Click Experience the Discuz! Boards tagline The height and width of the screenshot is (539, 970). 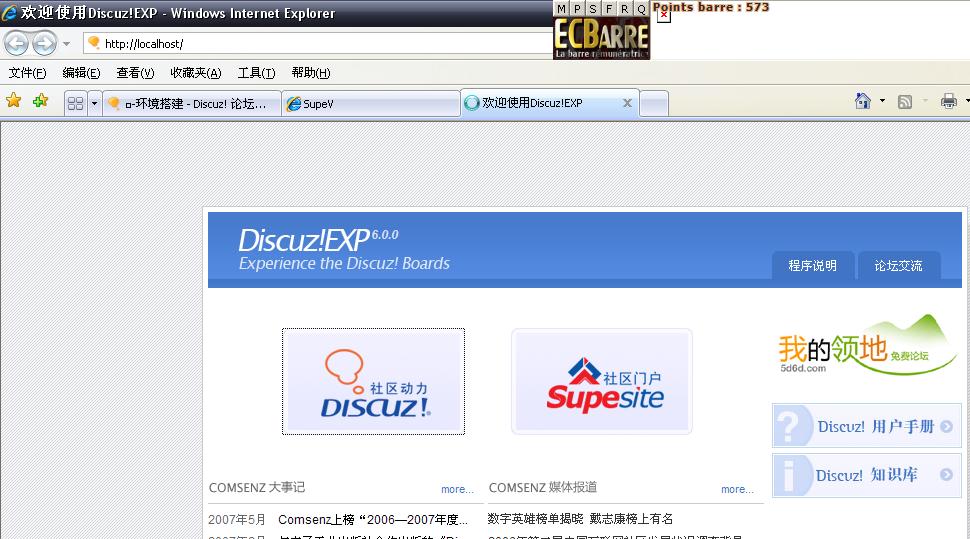click(x=344, y=263)
